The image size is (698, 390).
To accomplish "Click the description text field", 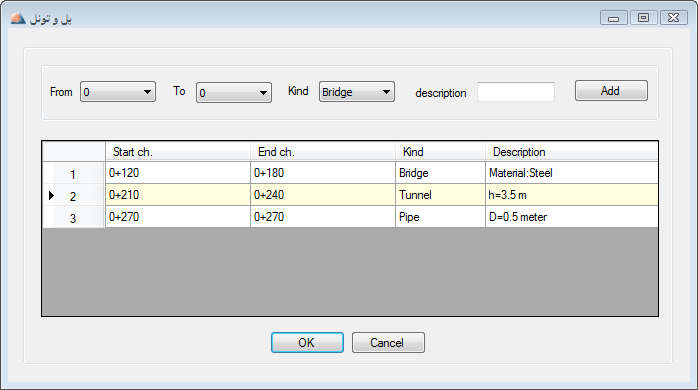I will click(516, 92).
